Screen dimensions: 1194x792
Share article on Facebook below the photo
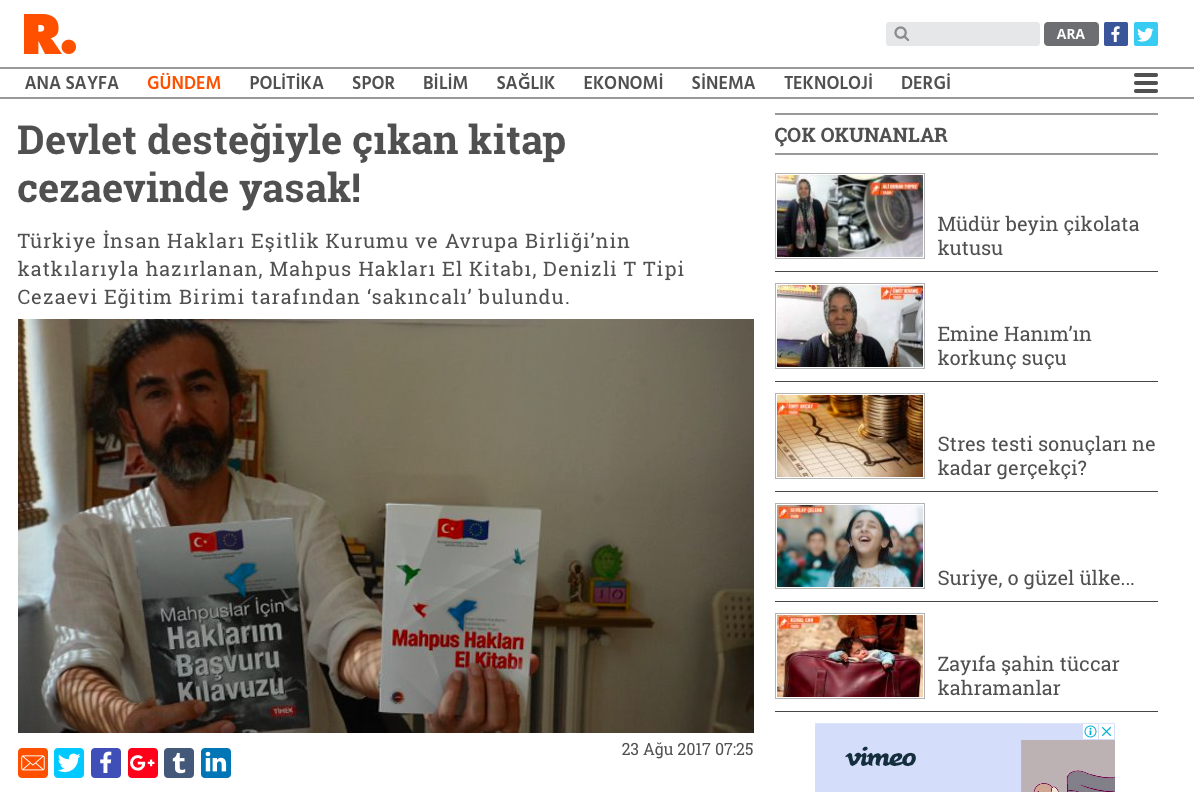(106, 762)
